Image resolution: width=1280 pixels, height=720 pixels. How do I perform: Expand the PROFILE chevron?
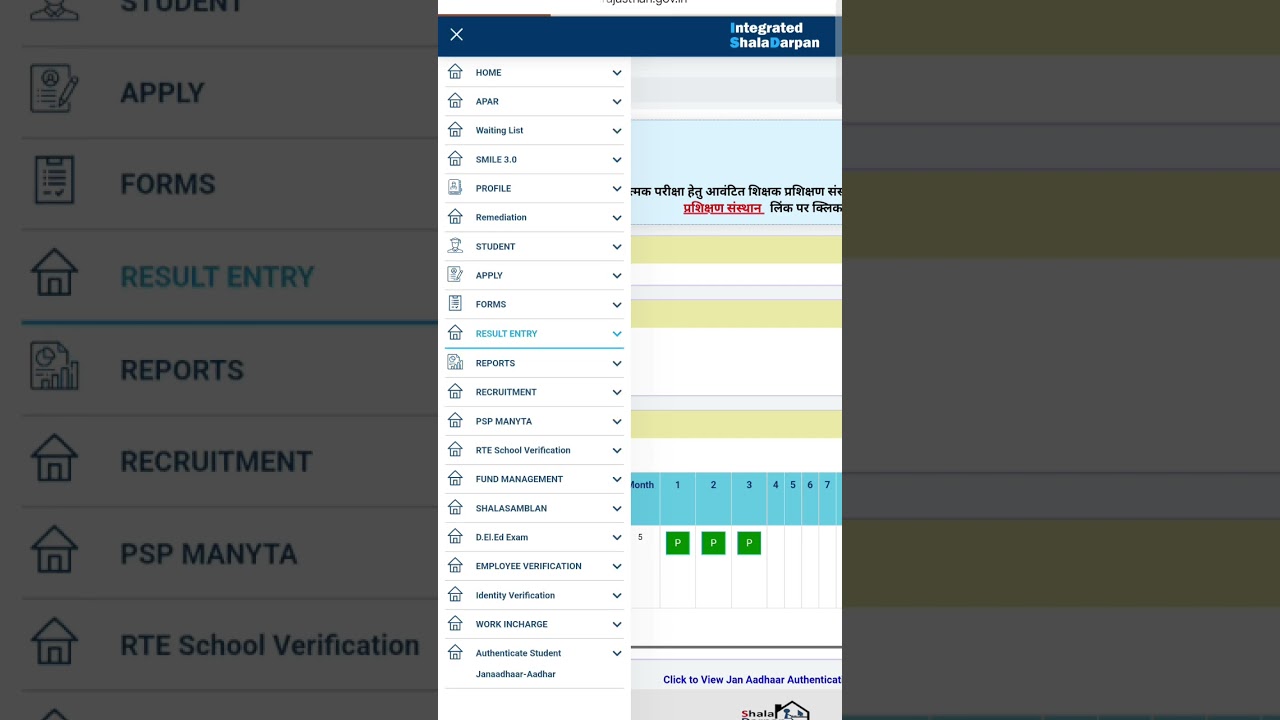click(617, 189)
